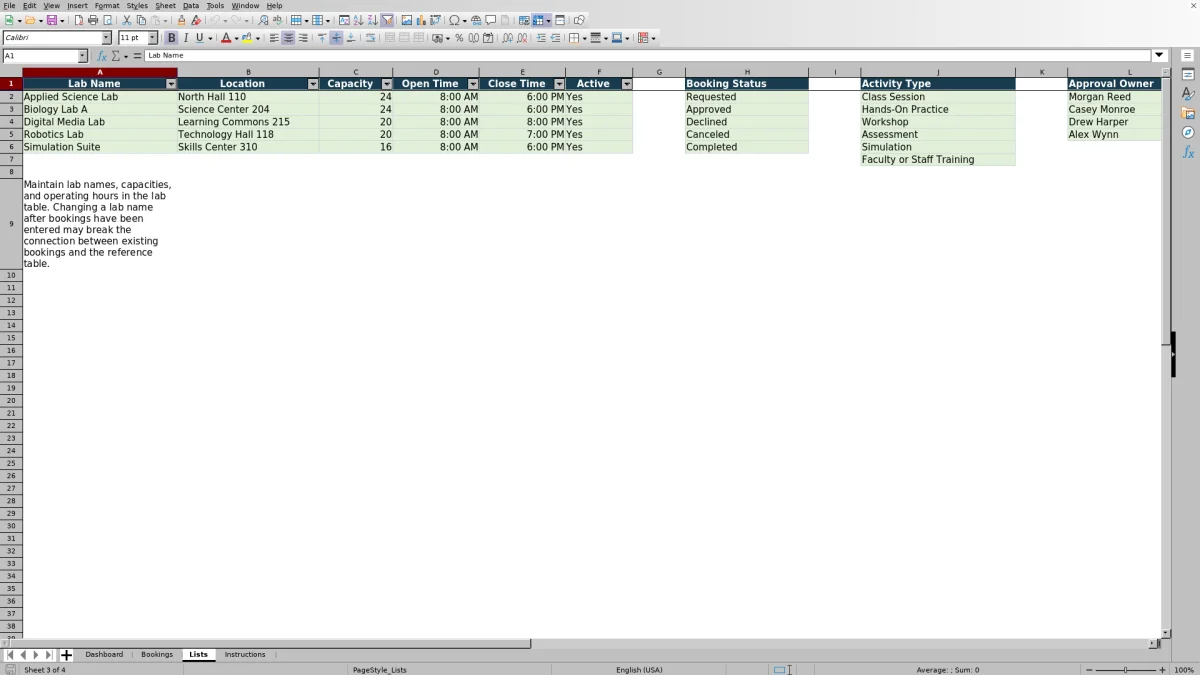Image resolution: width=1200 pixels, height=675 pixels.
Task: Toggle AutoFilter funnel button
Action: 387,20
